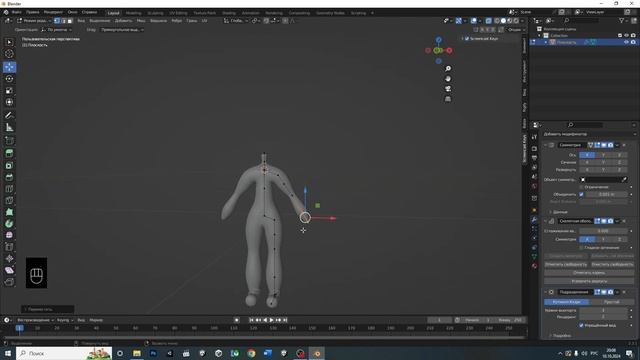This screenshot has height=360, width=640.
Task: Open the Edit menu in top bar
Action: pos(33,12)
